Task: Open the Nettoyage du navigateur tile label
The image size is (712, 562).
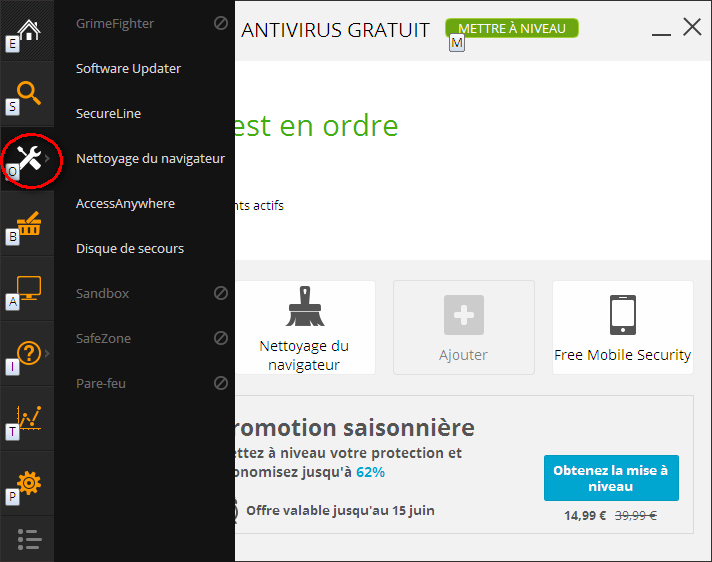Action: 304,355
